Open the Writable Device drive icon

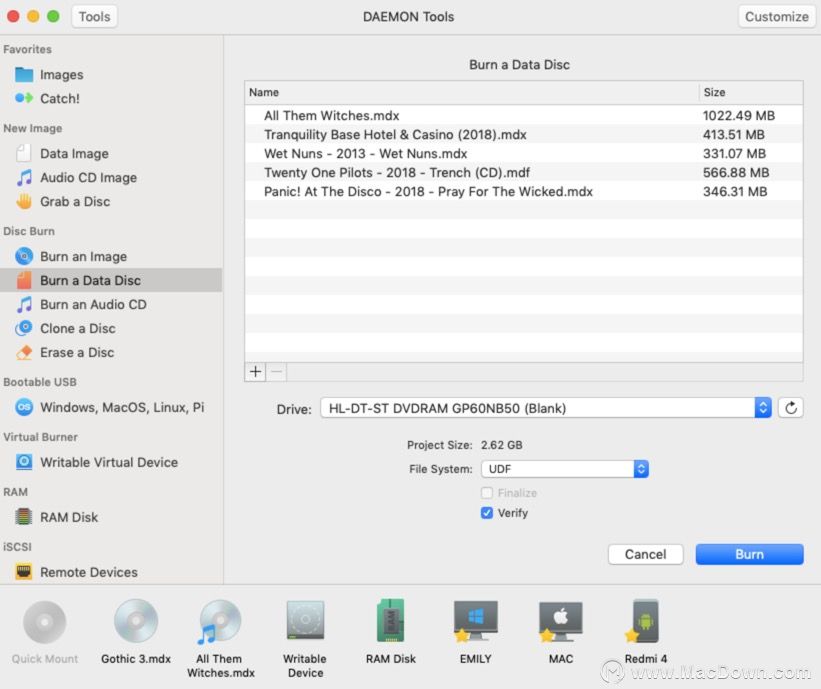pos(305,620)
